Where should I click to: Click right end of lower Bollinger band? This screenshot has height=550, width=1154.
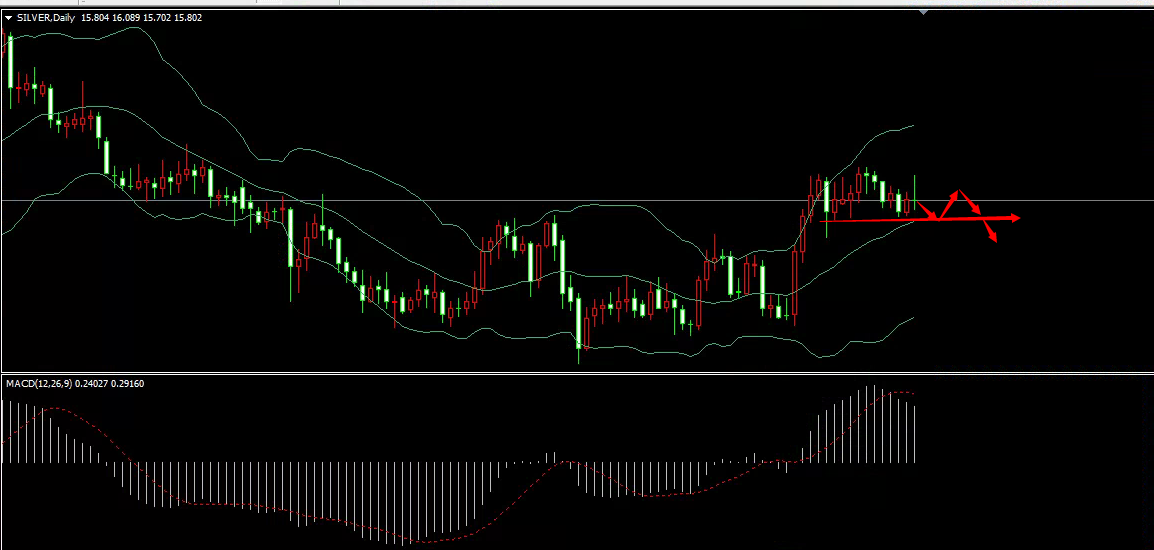coord(913,319)
